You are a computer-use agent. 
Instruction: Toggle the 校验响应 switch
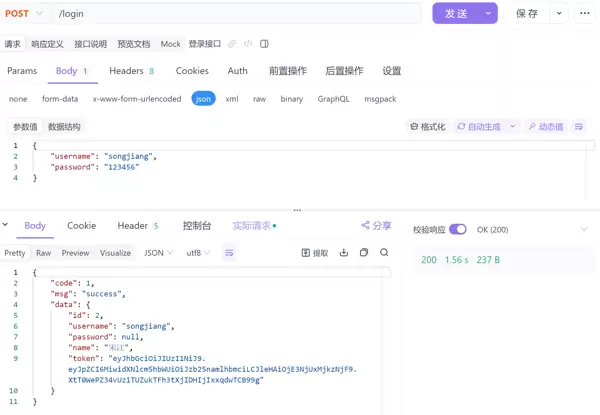pos(457,229)
